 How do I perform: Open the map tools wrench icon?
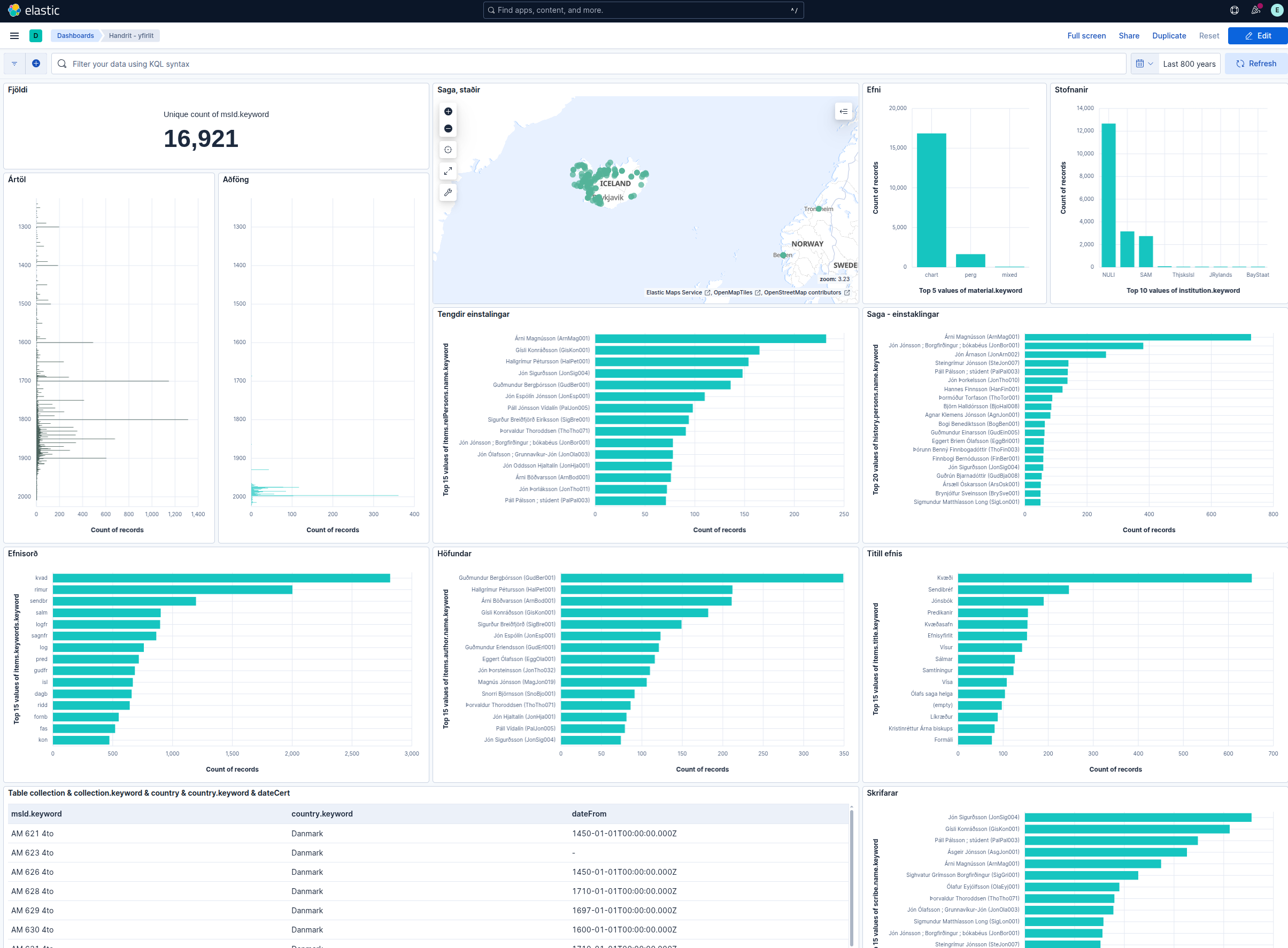point(448,192)
